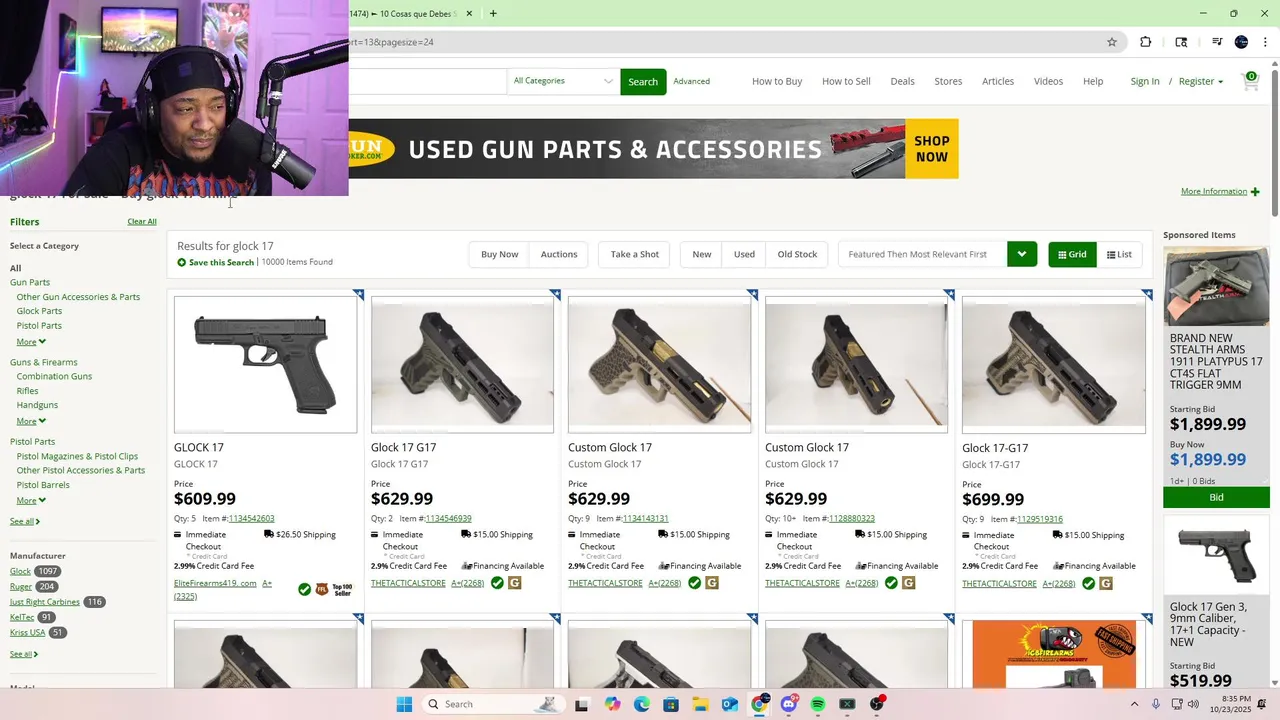This screenshot has width=1280, height=720.
Task: Click the green Search button
Action: pos(643,81)
